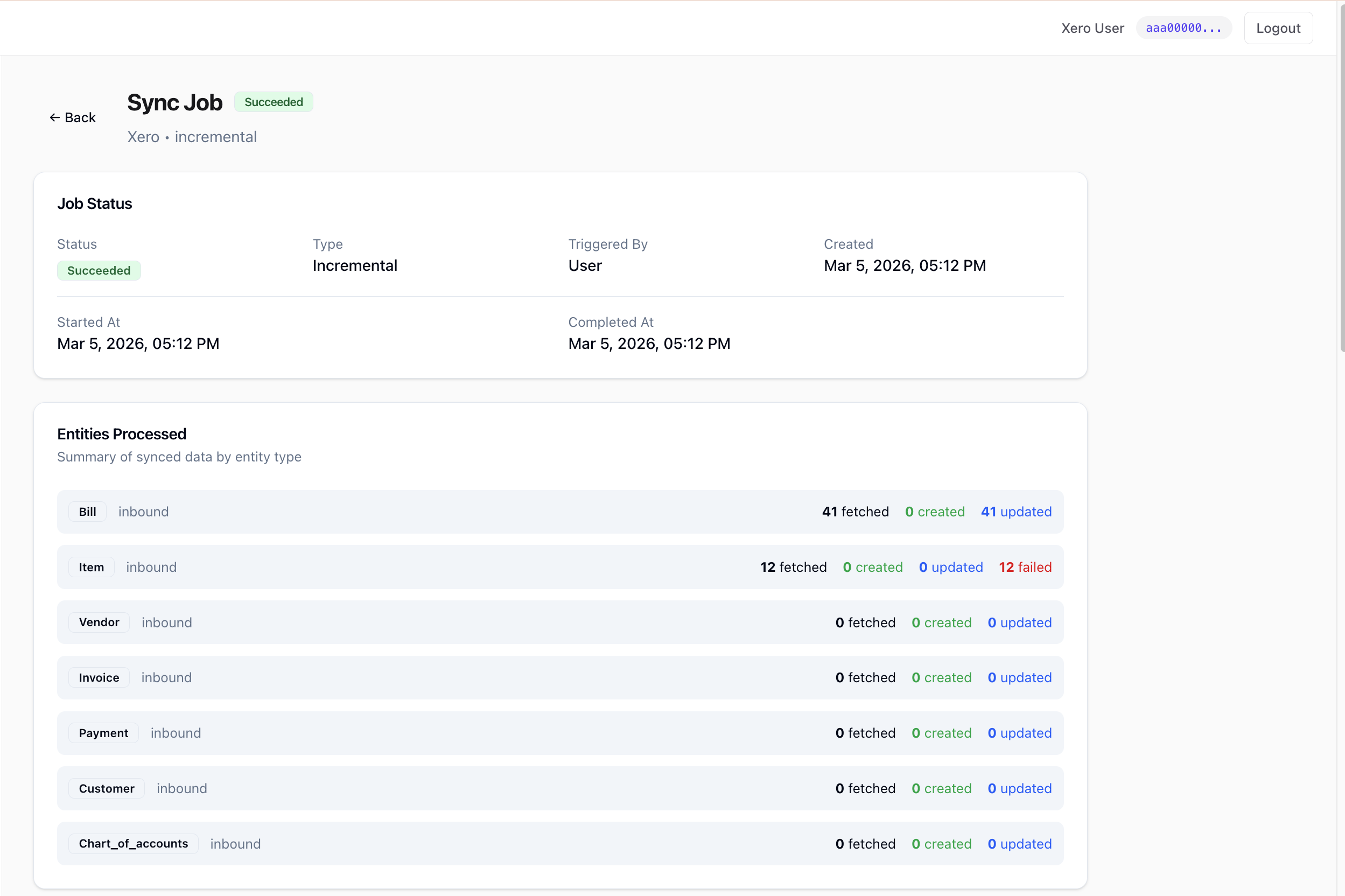Click the Succeeded indicator under Status
The image size is (1345, 896).
pos(99,270)
